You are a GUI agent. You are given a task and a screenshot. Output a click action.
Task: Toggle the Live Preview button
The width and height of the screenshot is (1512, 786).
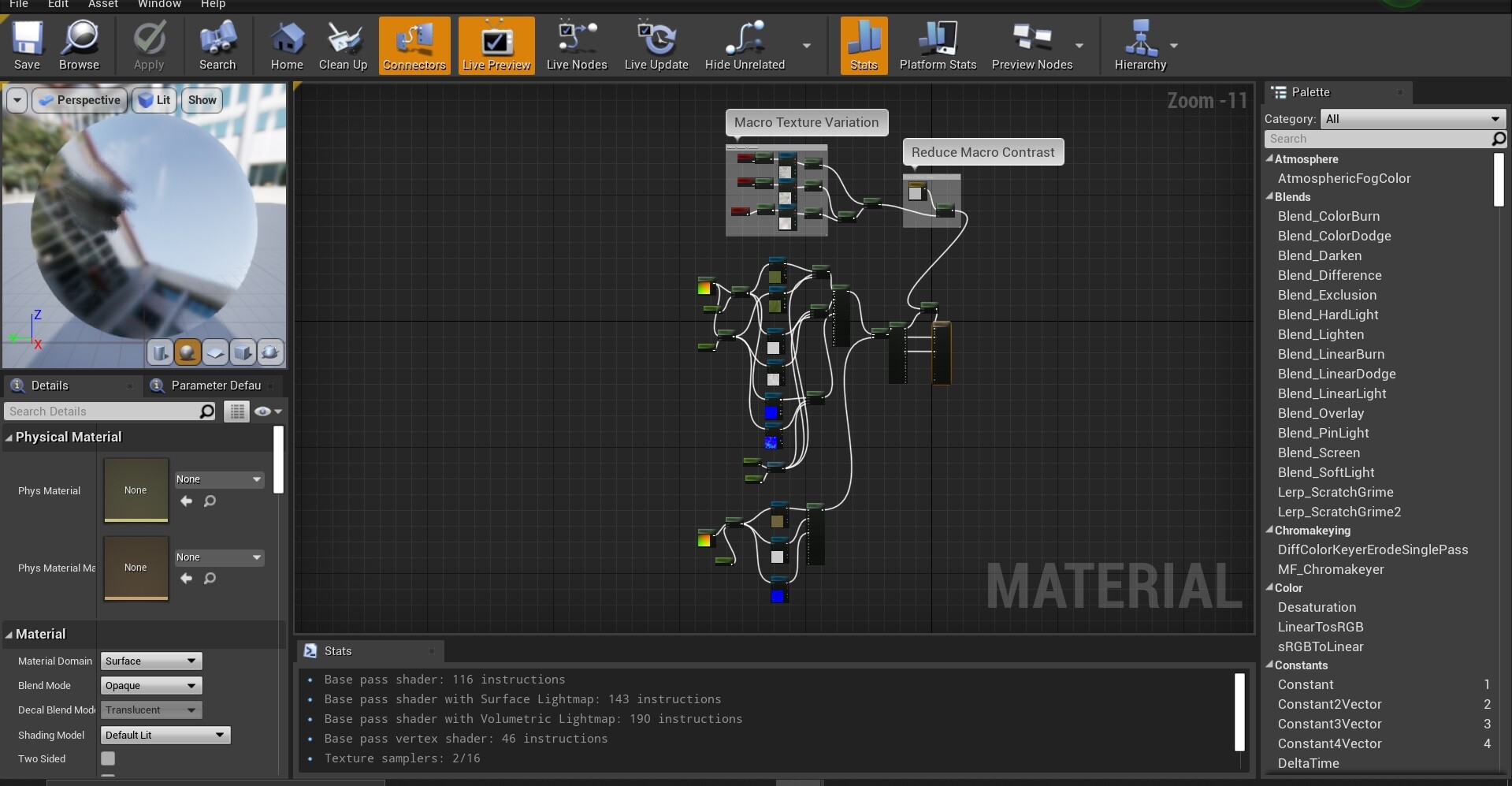tap(496, 46)
